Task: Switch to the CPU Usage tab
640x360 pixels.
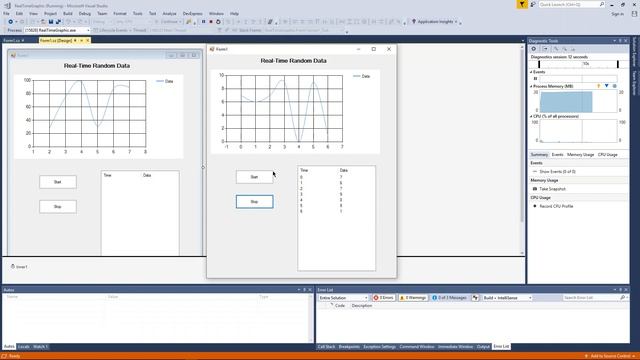Action: click(607, 155)
